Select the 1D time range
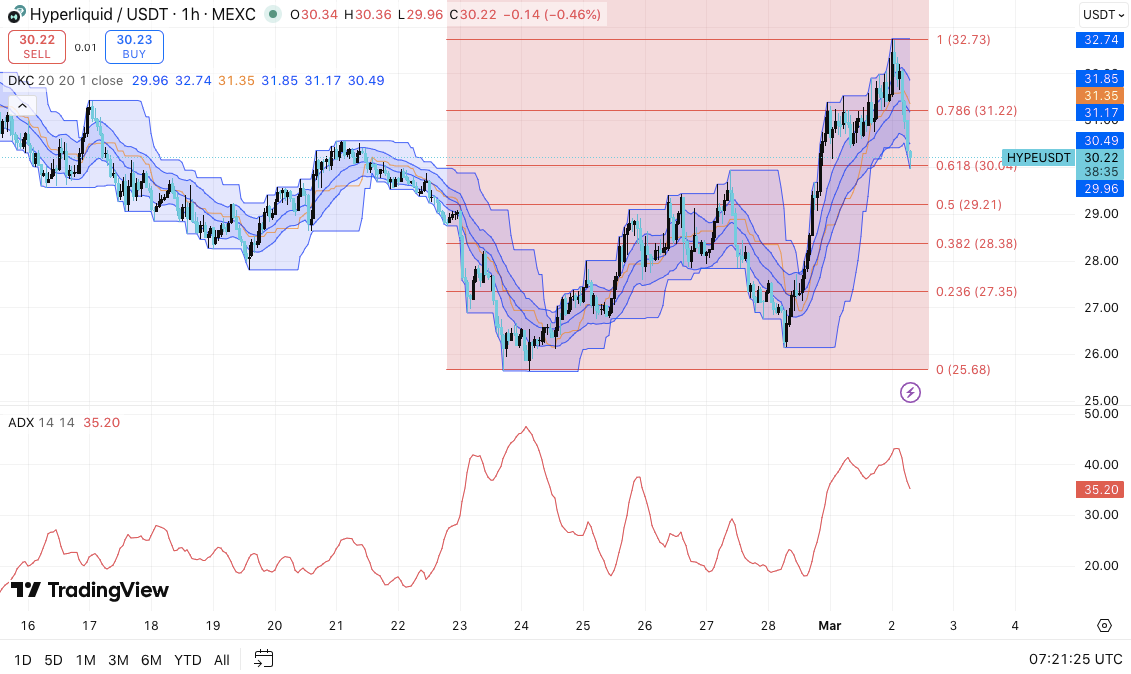This screenshot has height=674, width=1131. (22, 660)
